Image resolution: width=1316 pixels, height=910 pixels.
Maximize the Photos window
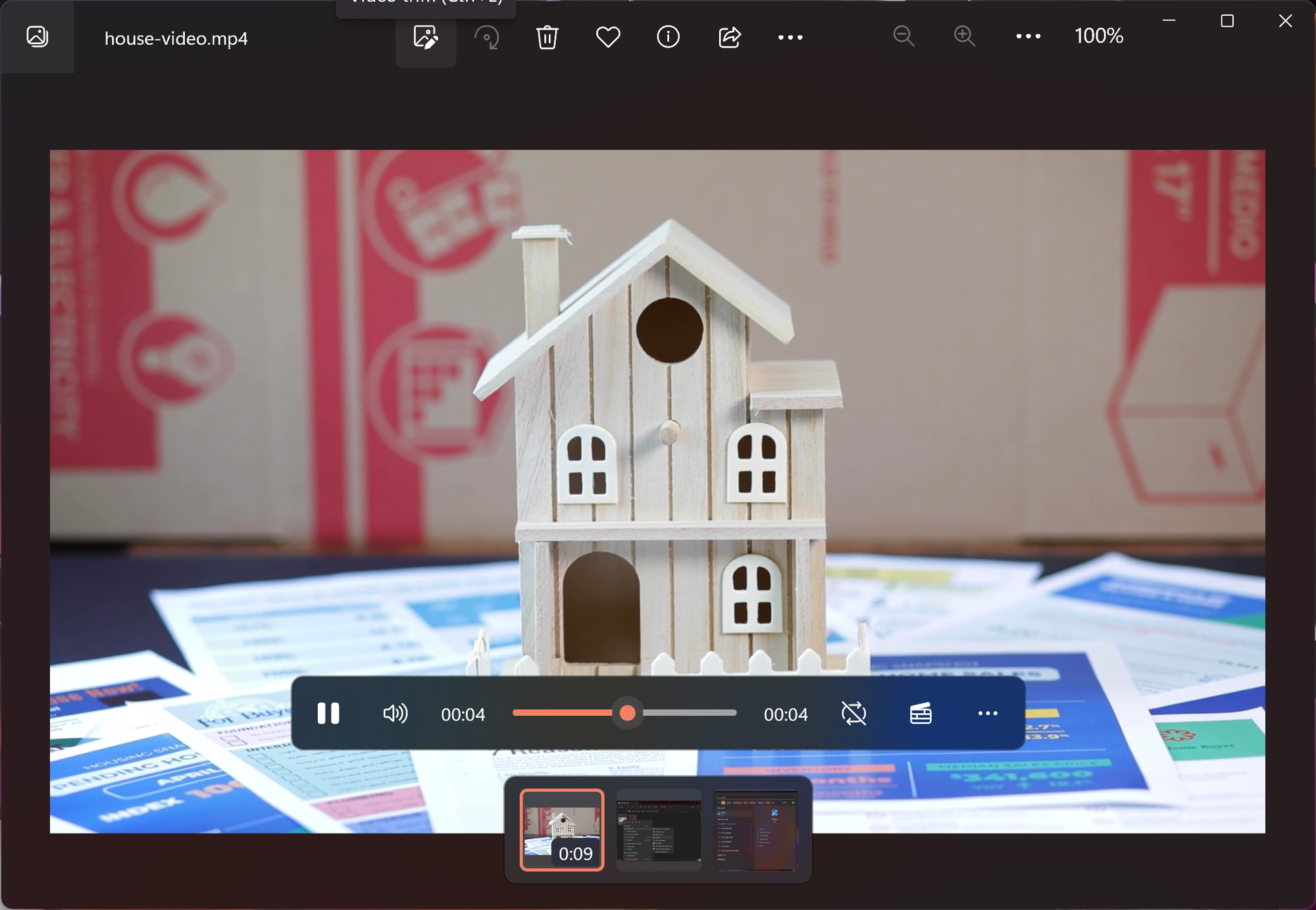tap(1227, 21)
